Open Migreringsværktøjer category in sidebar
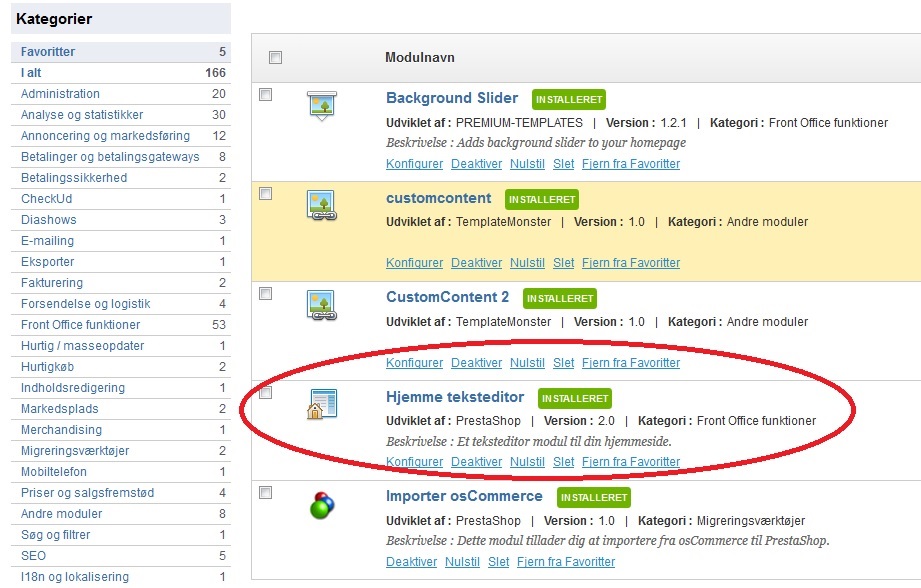Screen dimensions: 921x588 point(121,451)
